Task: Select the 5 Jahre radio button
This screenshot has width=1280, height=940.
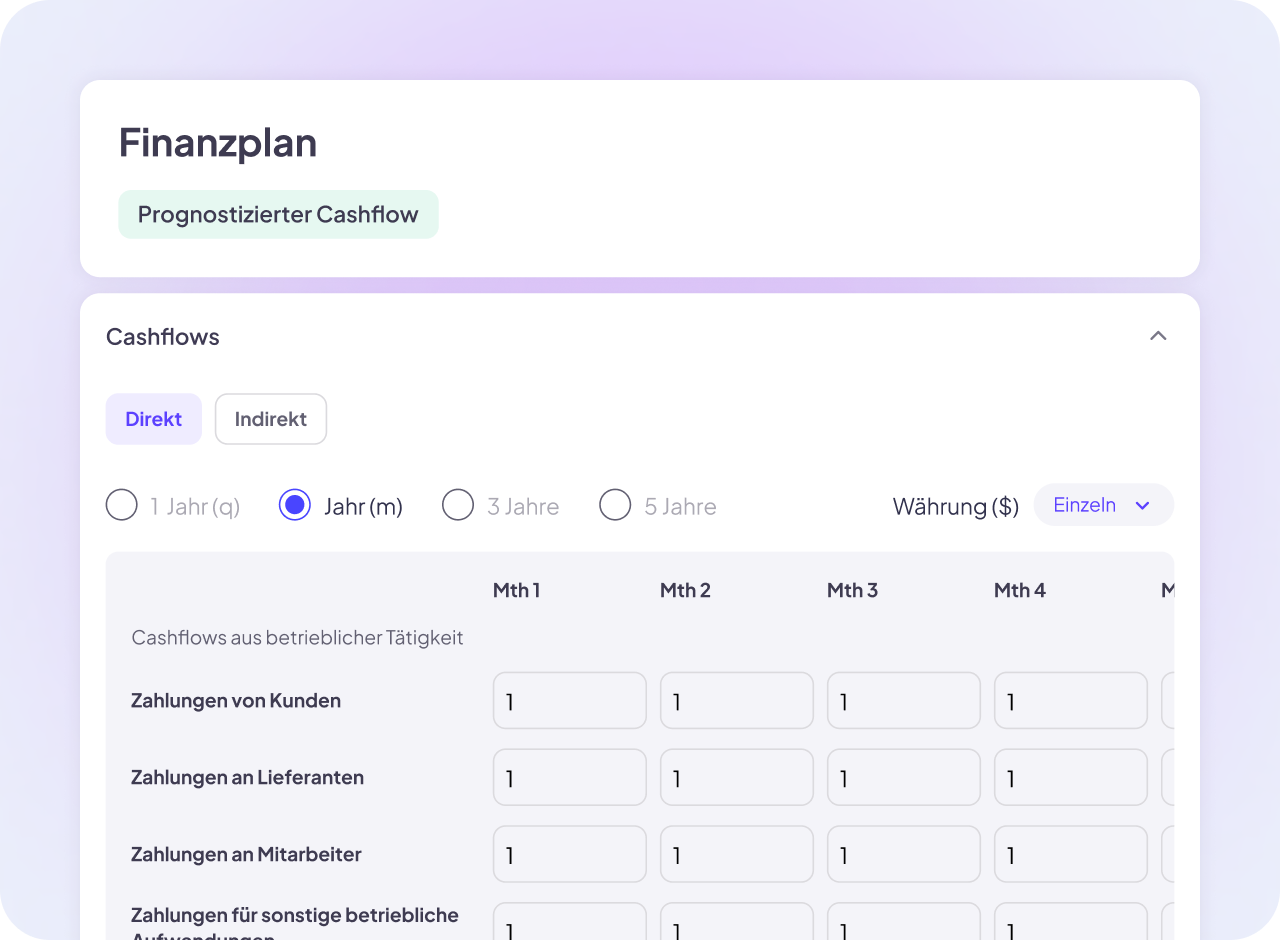Action: [x=615, y=505]
